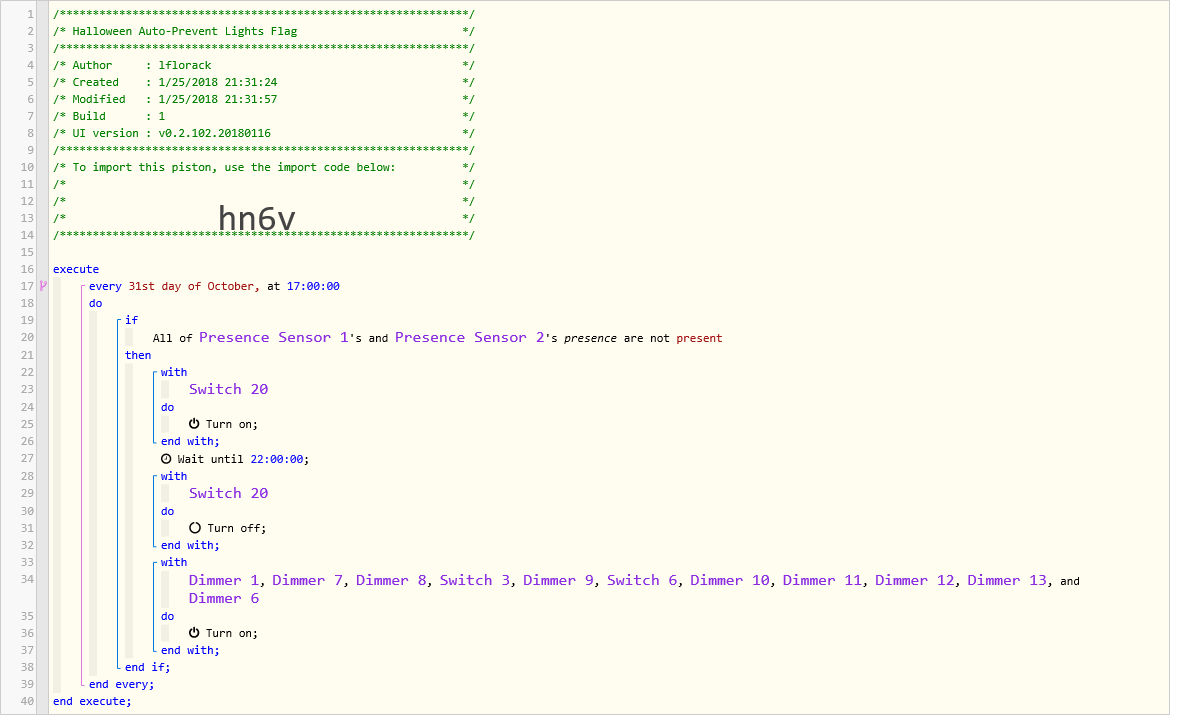Click Switch 6 in device list

coord(642,582)
